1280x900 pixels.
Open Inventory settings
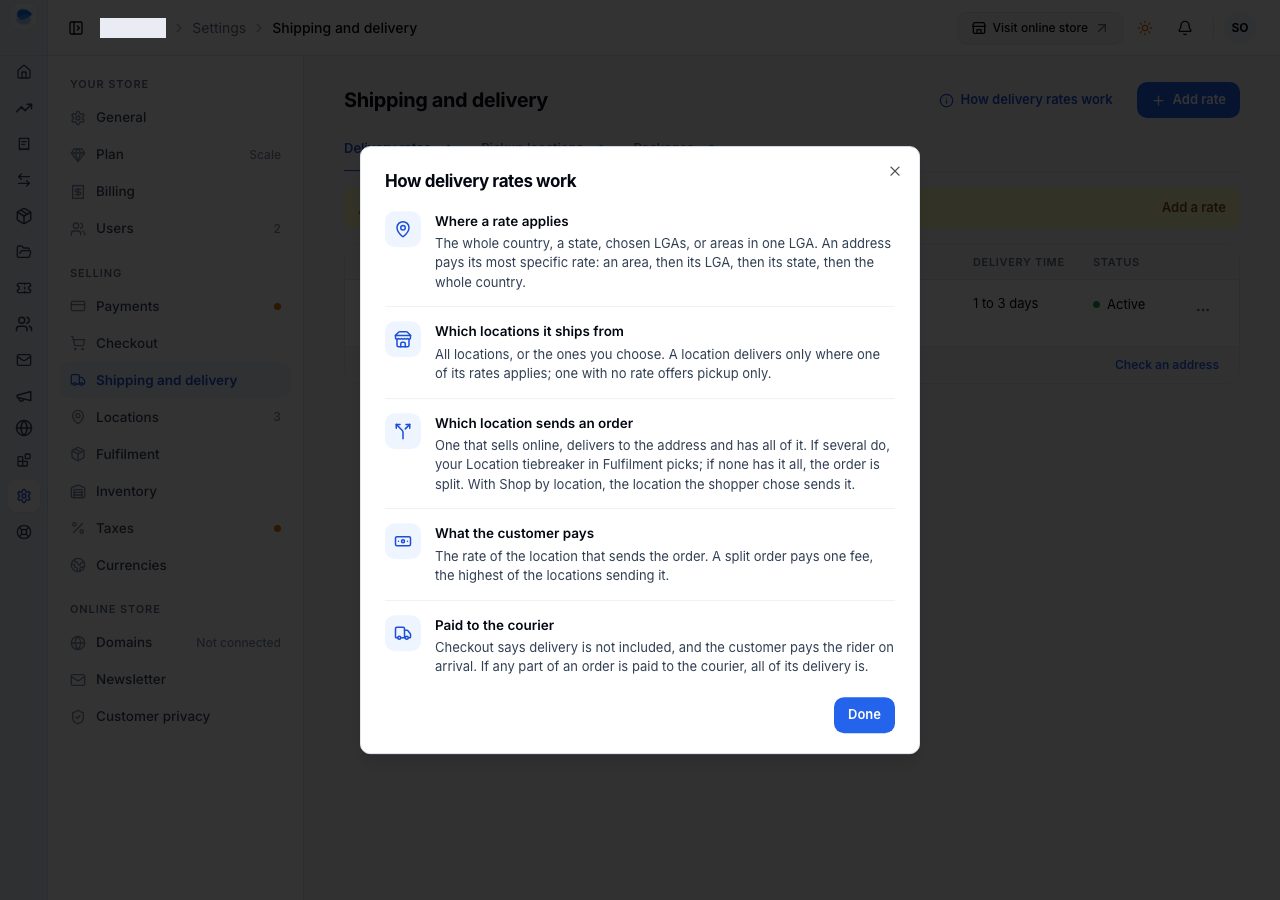pos(177,491)
